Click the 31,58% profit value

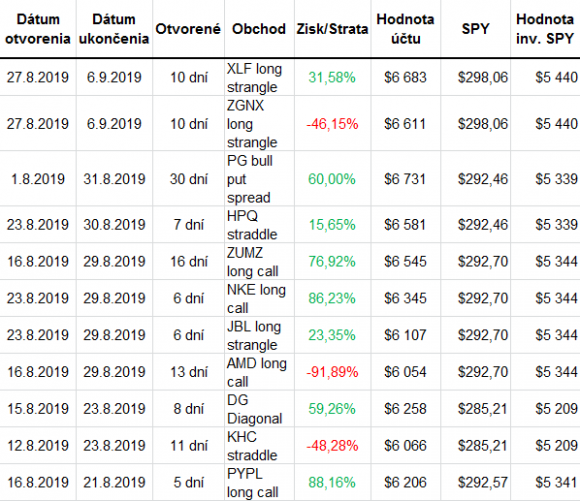coord(332,78)
